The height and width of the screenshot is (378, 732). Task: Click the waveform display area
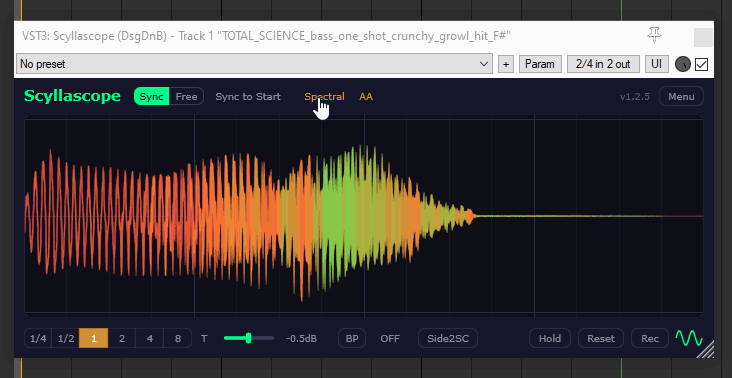tap(364, 216)
